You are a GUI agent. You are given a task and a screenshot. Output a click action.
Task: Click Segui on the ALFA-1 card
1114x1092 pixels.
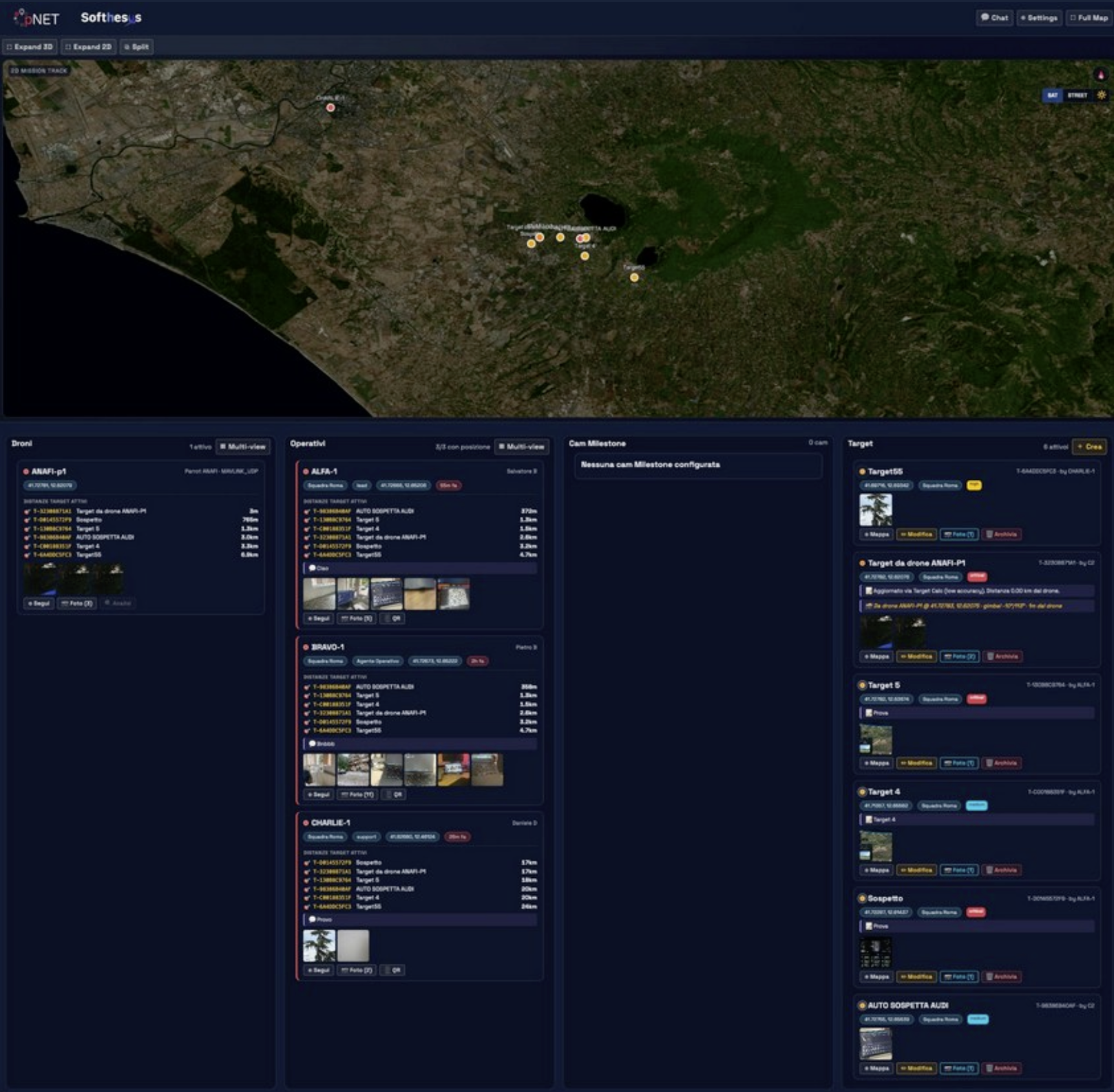pyautogui.click(x=318, y=618)
